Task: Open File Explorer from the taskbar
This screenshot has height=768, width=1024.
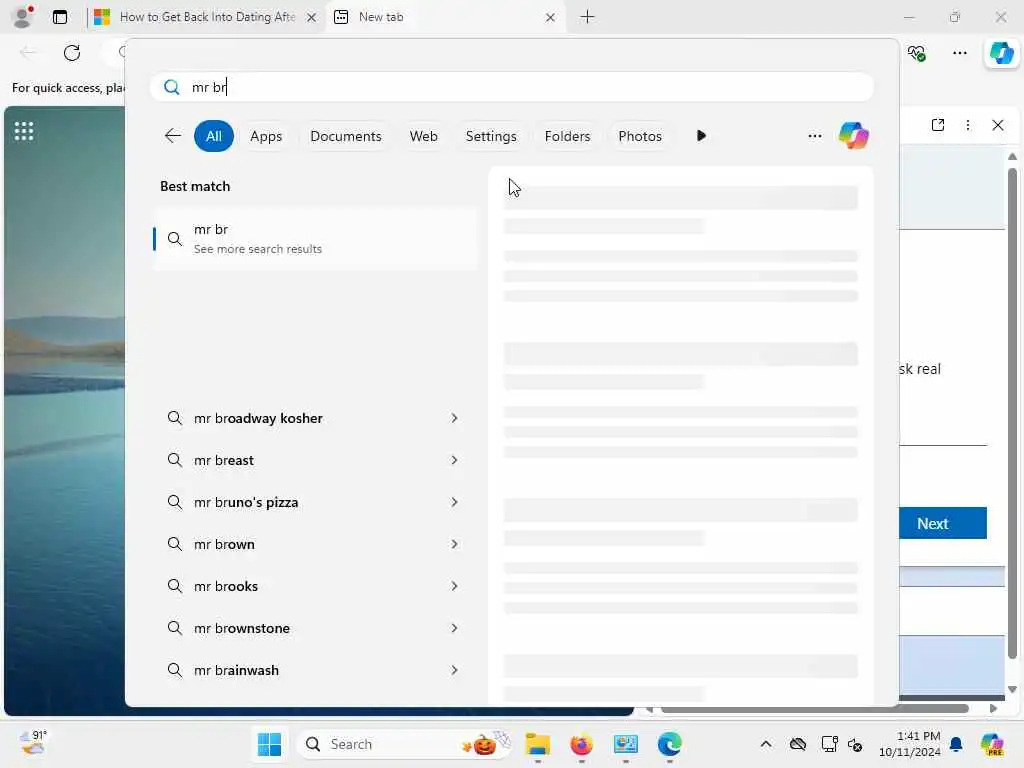Action: click(x=537, y=744)
